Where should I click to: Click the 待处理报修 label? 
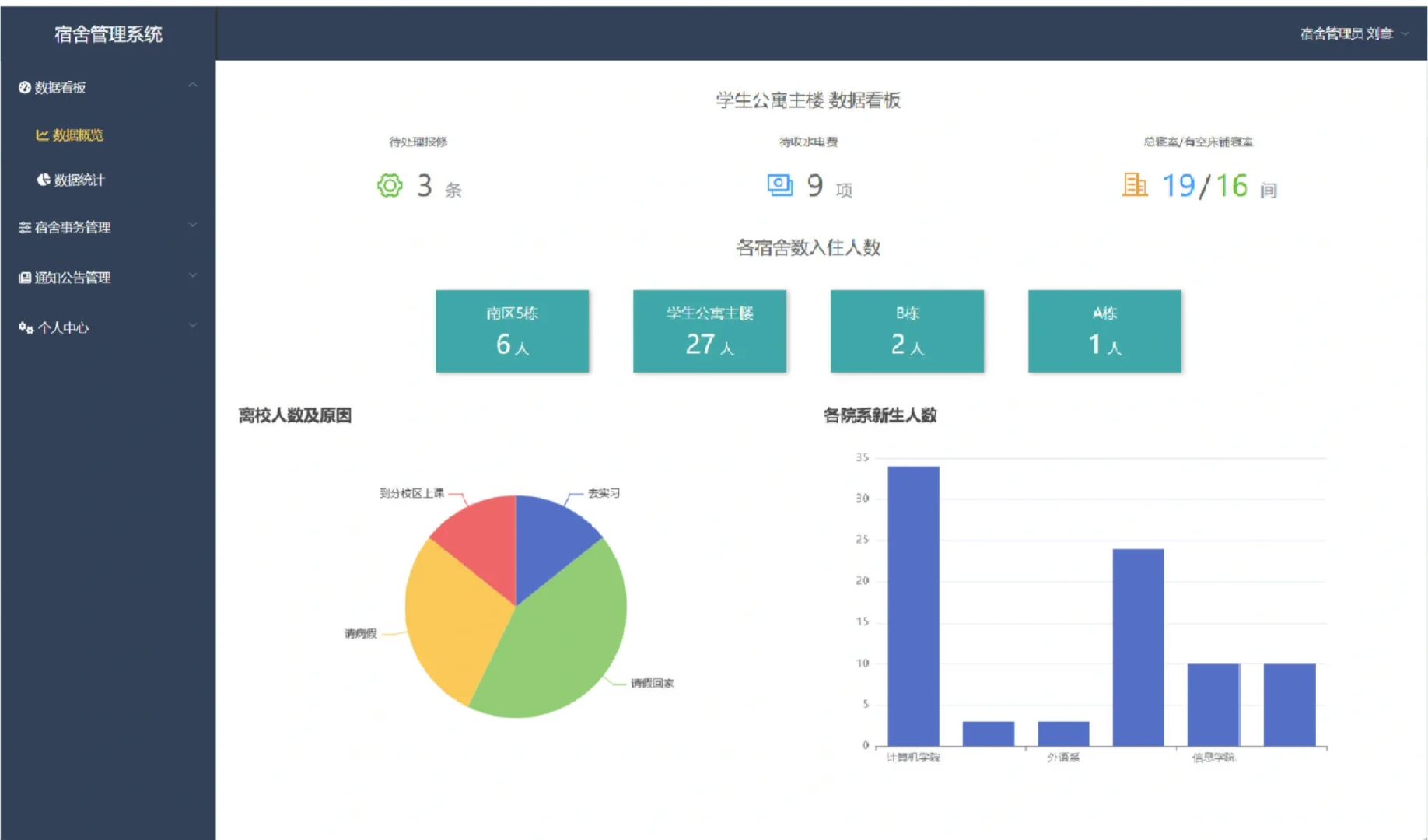(x=418, y=142)
